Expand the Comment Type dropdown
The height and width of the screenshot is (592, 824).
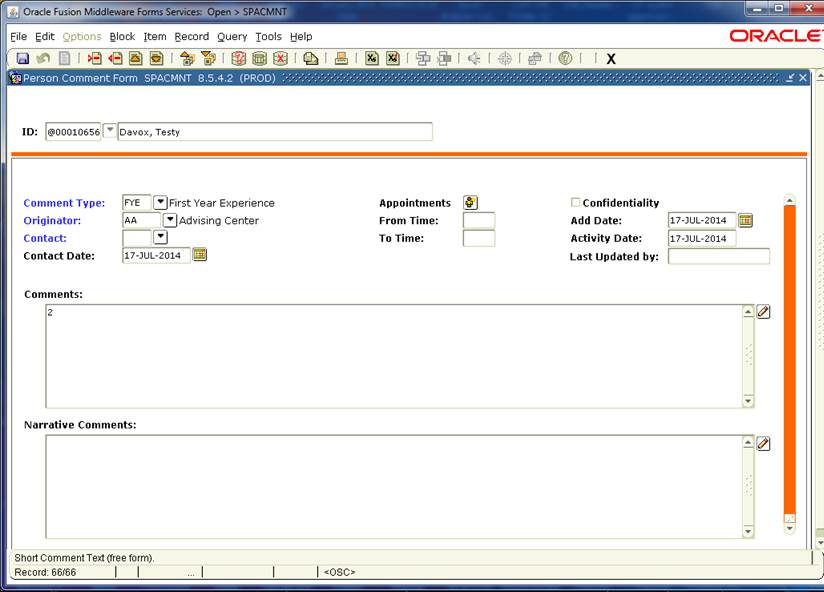[160, 203]
